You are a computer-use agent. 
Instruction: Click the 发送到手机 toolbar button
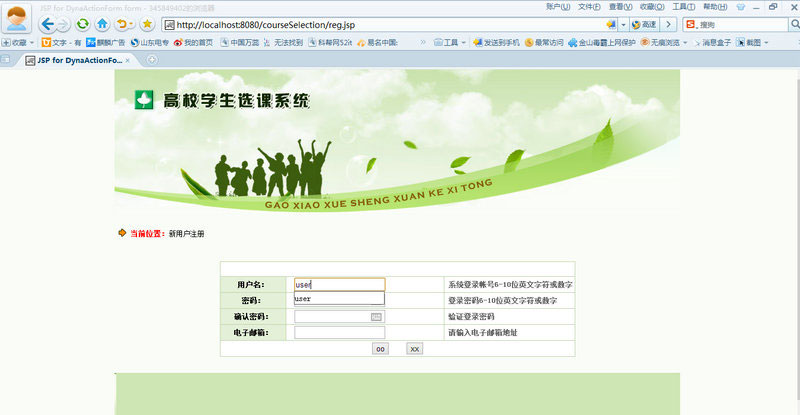(496, 43)
